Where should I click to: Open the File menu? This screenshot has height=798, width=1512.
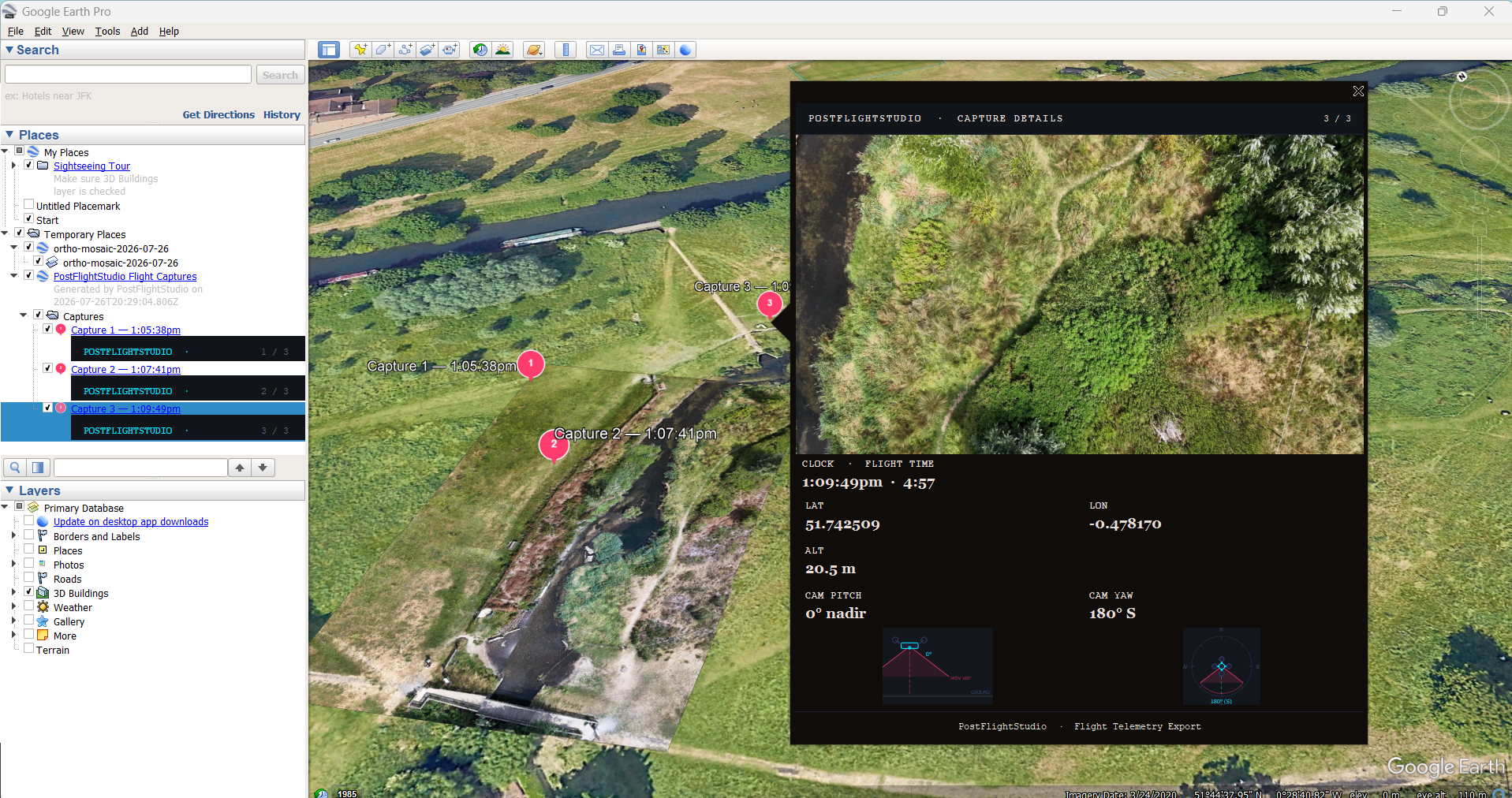pyautogui.click(x=15, y=31)
